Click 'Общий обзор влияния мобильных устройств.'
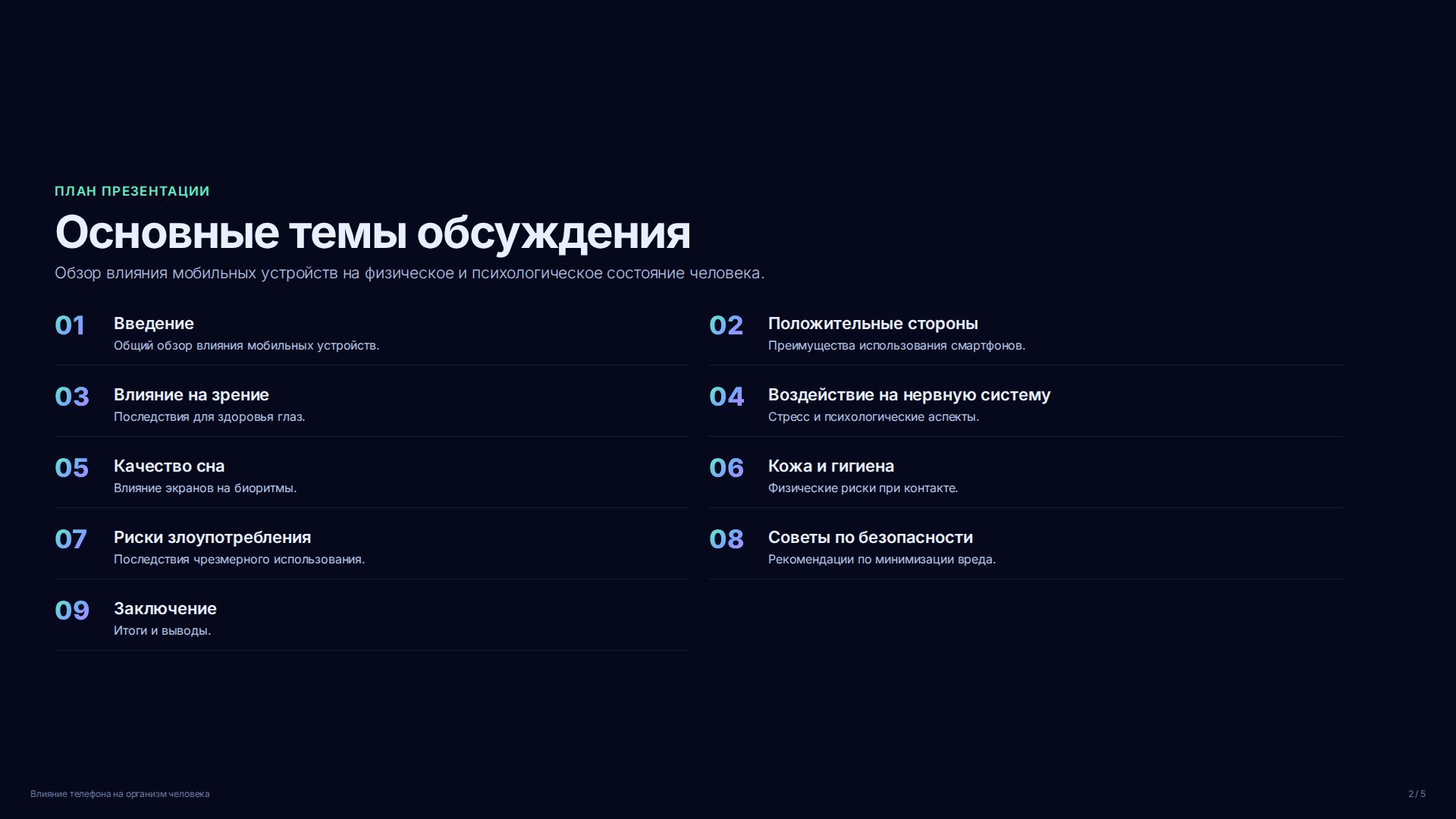The height and width of the screenshot is (819, 1456). [246, 346]
